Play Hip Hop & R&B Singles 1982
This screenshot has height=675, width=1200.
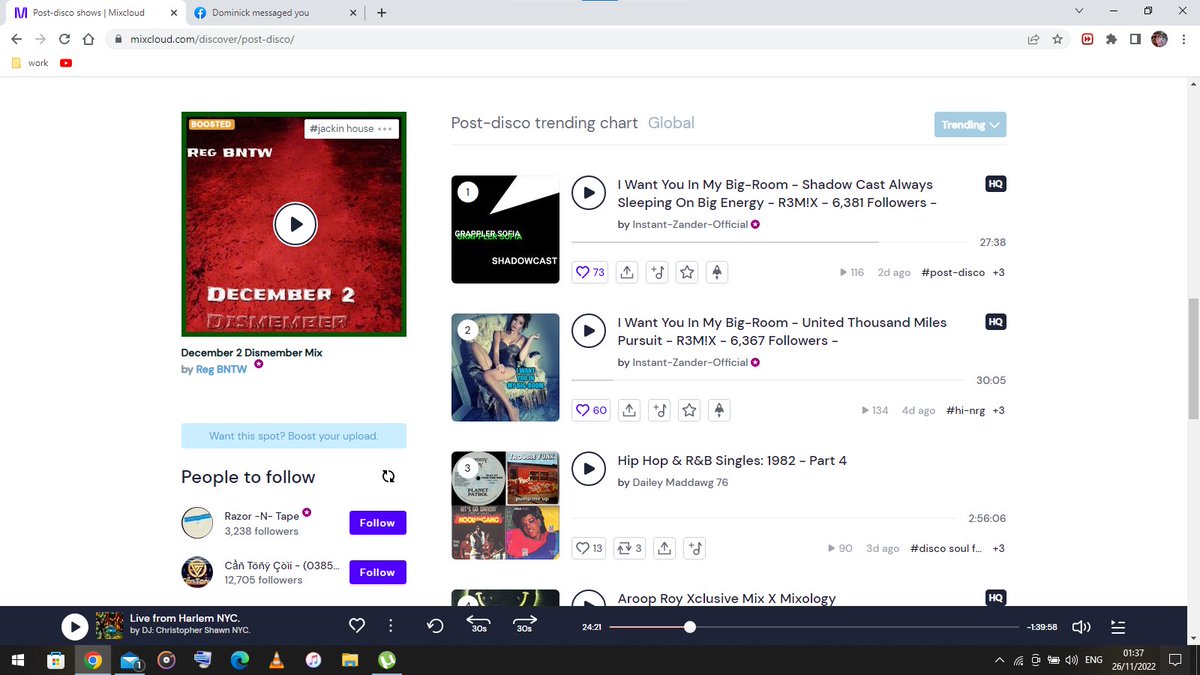tap(589, 468)
